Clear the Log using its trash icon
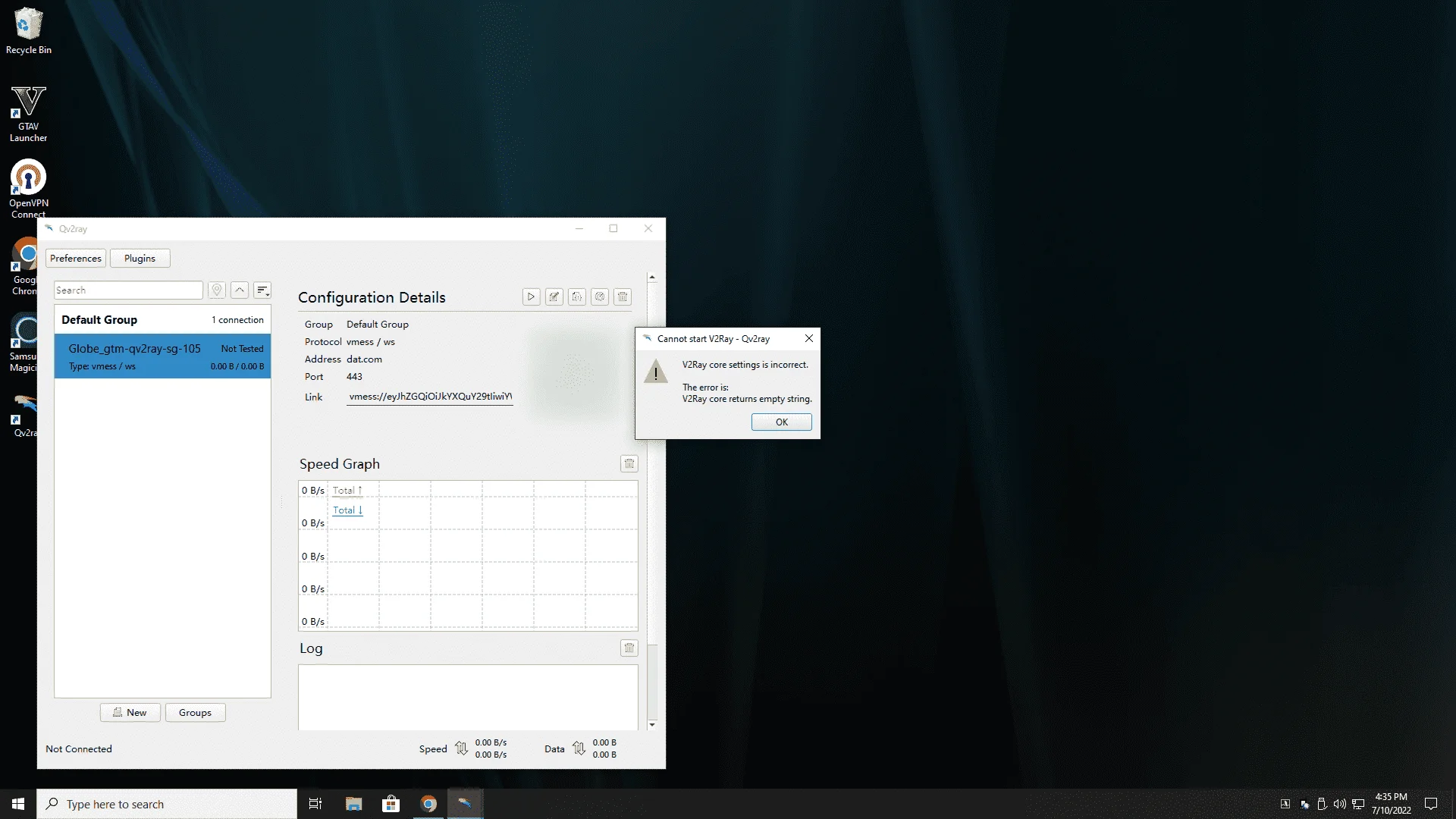Screen dimensions: 1456x819 (x=629, y=648)
